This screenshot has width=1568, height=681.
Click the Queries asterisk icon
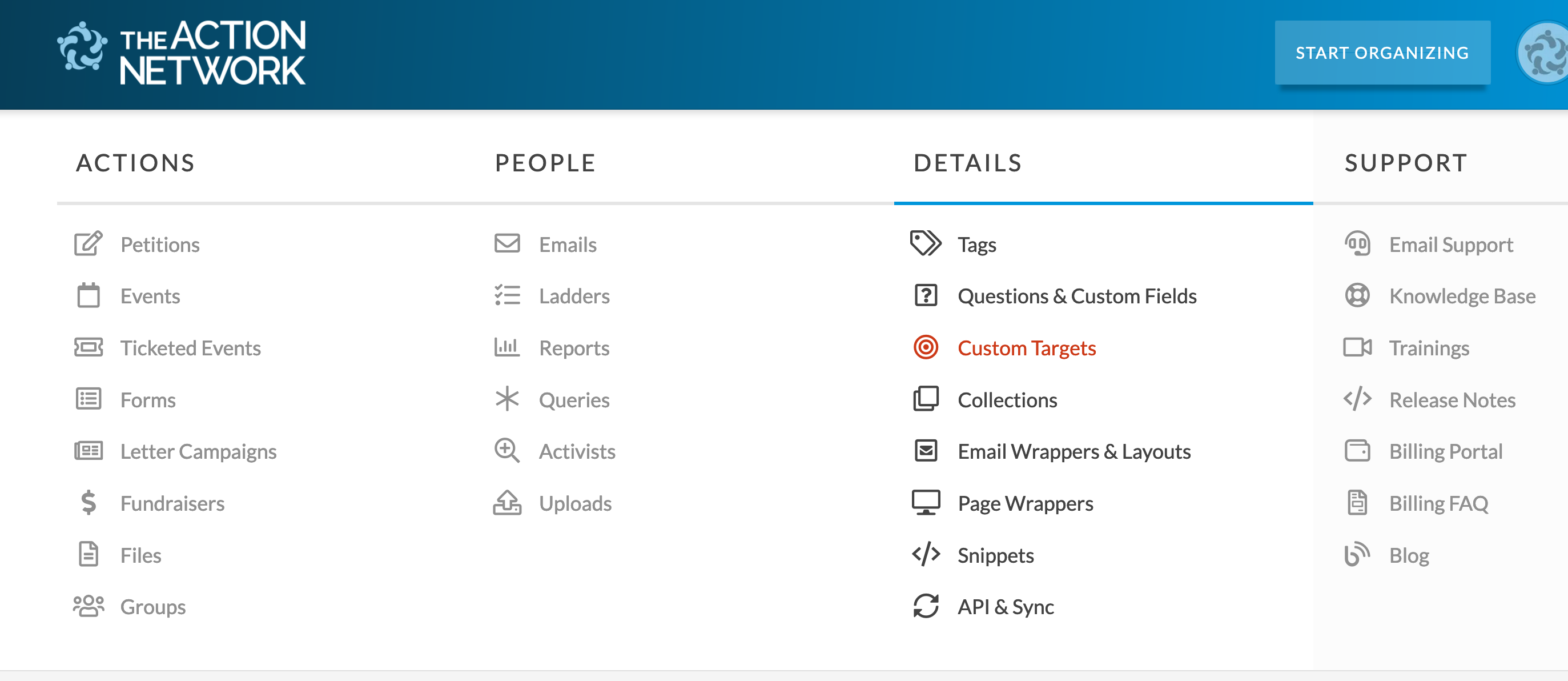[507, 399]
